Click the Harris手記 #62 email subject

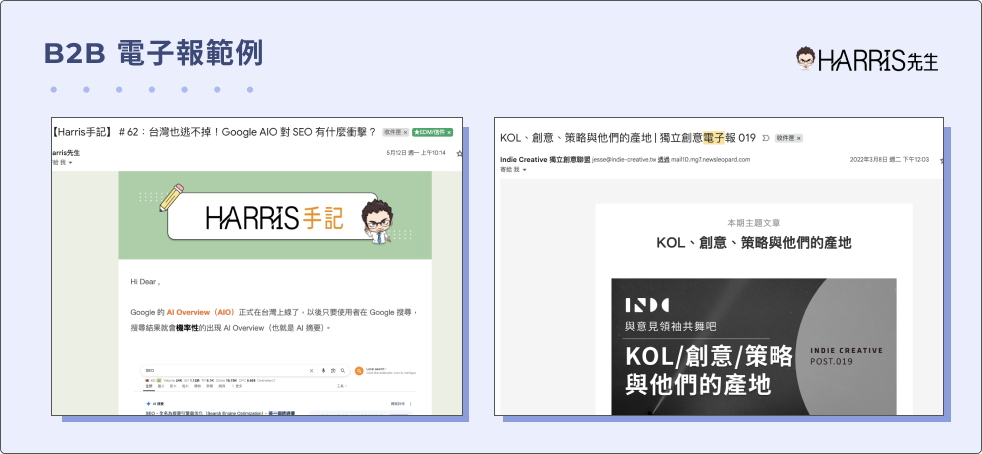pos(214,132)
